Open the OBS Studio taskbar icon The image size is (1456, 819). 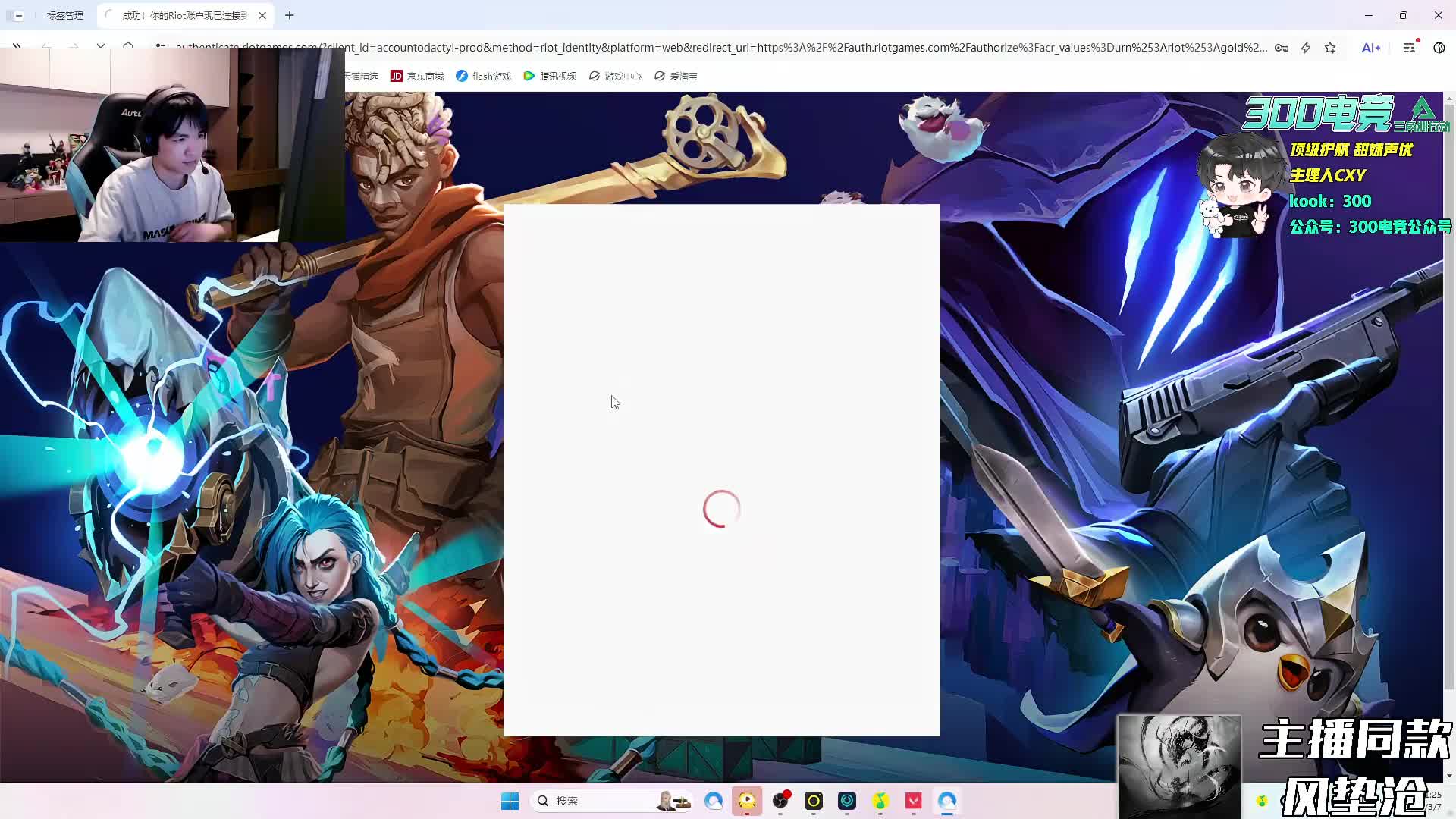click(x=780, y=801)
